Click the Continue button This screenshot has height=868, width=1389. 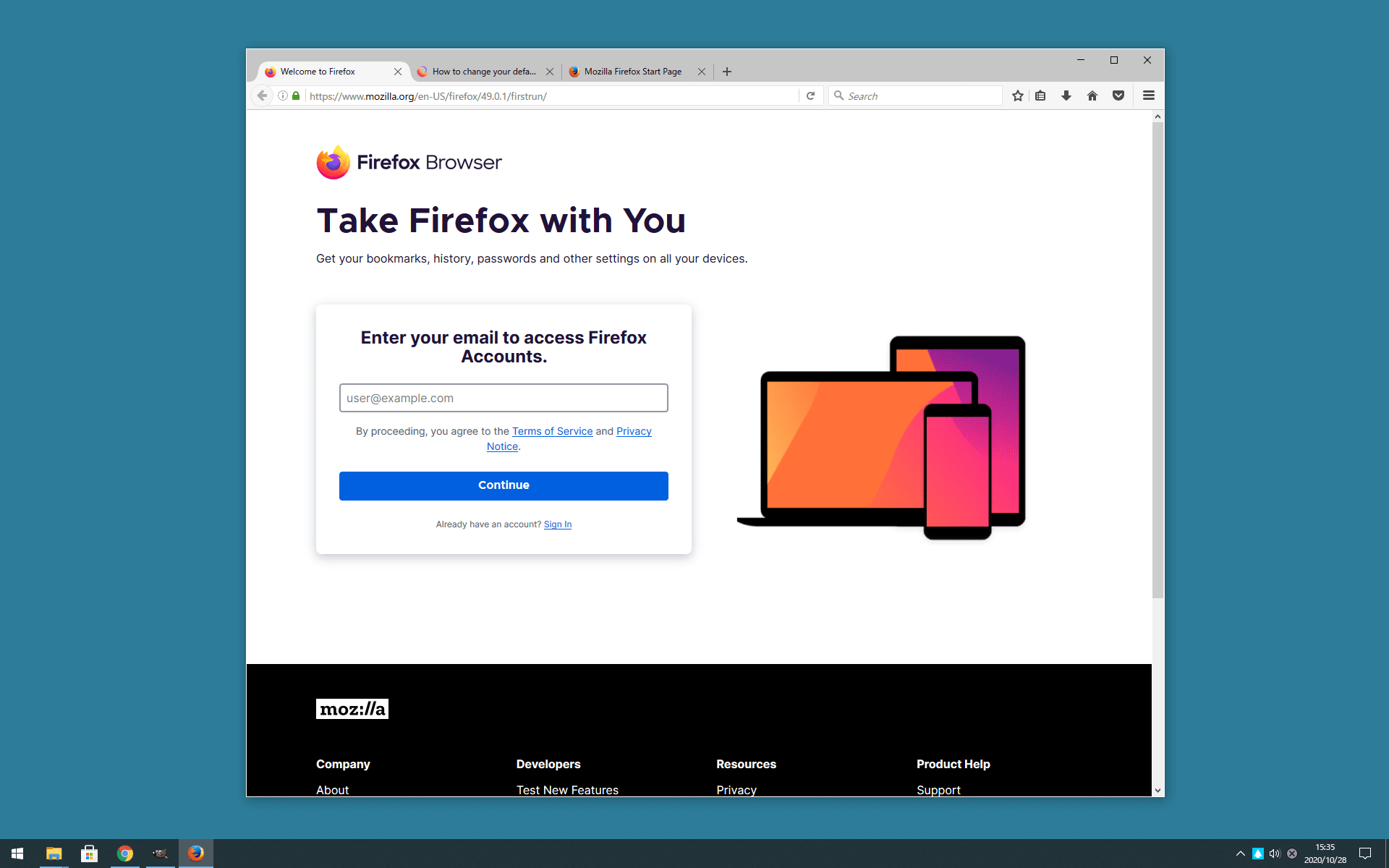click(x=504, y=485)
